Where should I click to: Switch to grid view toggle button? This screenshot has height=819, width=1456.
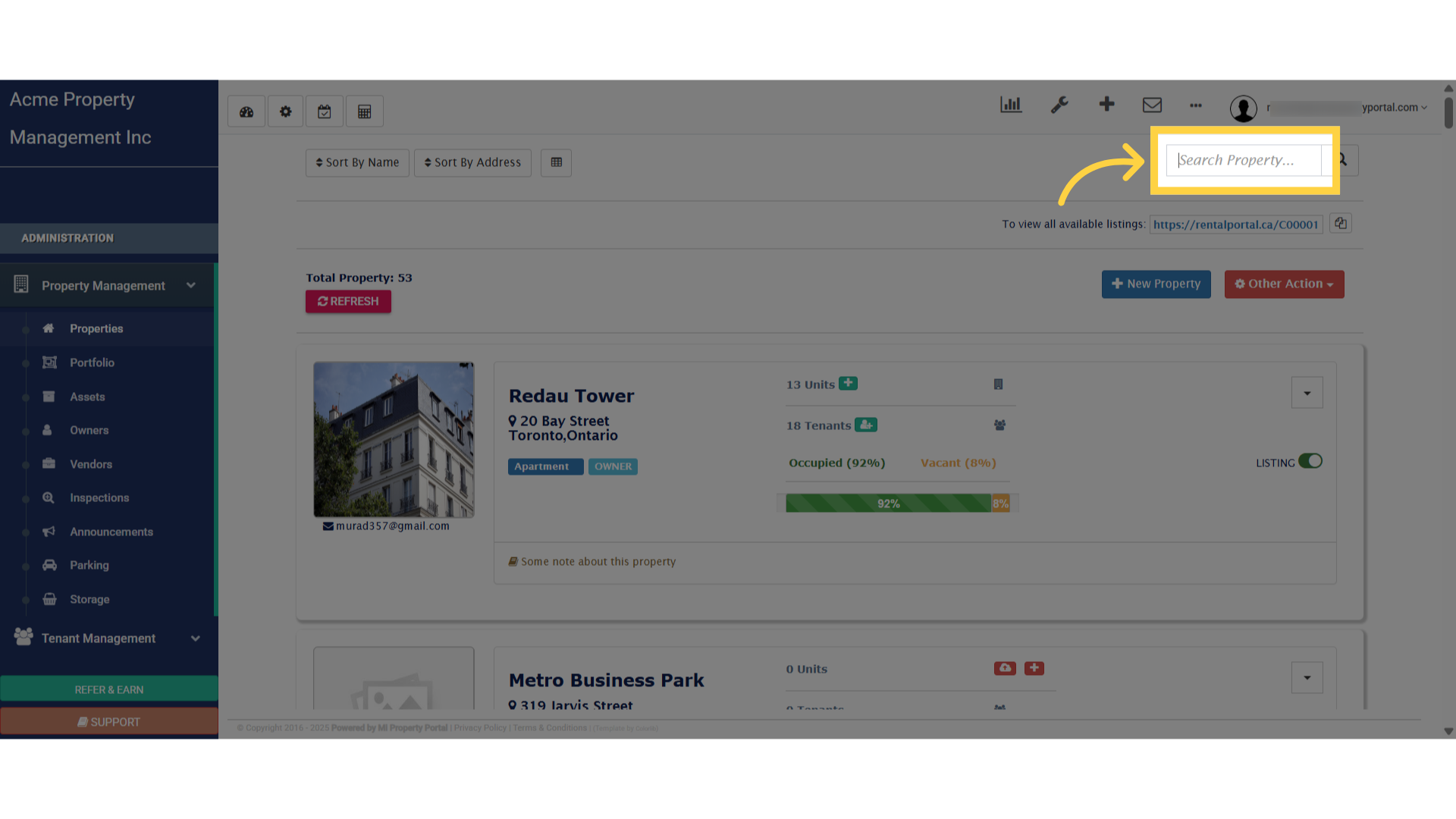click(556, 162)
